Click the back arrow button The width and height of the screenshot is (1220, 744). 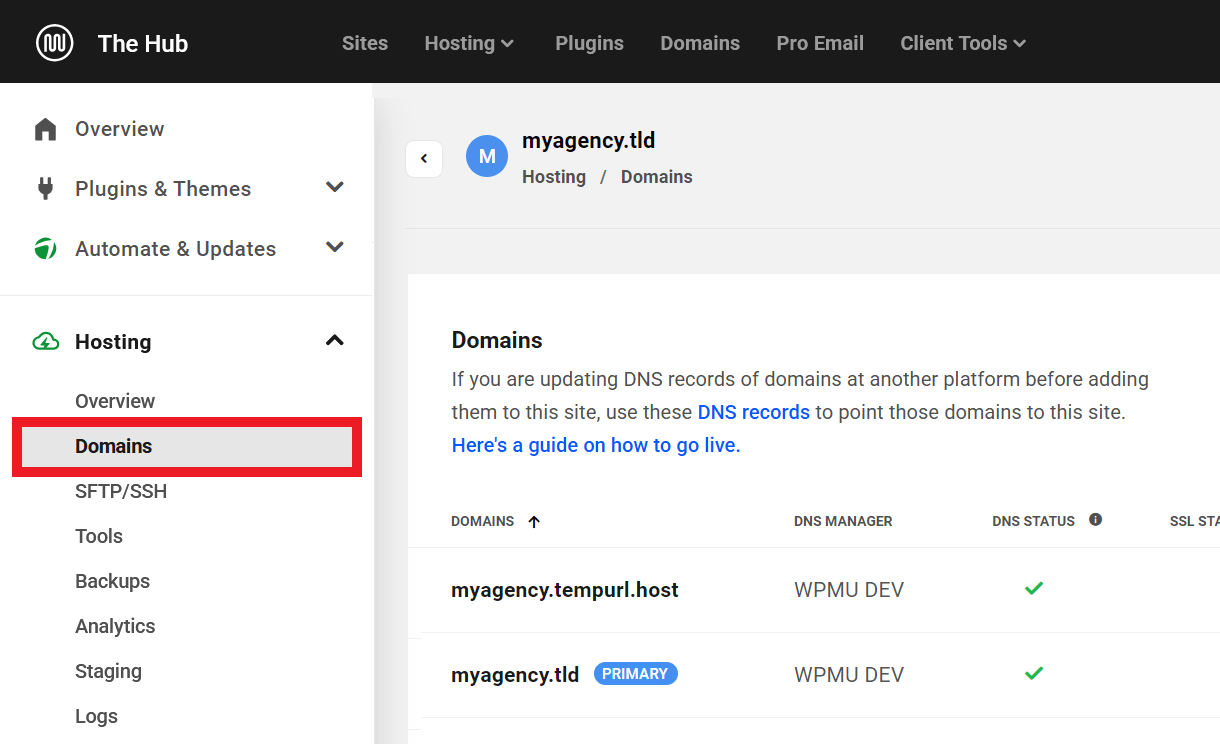[x=424, y=158]
